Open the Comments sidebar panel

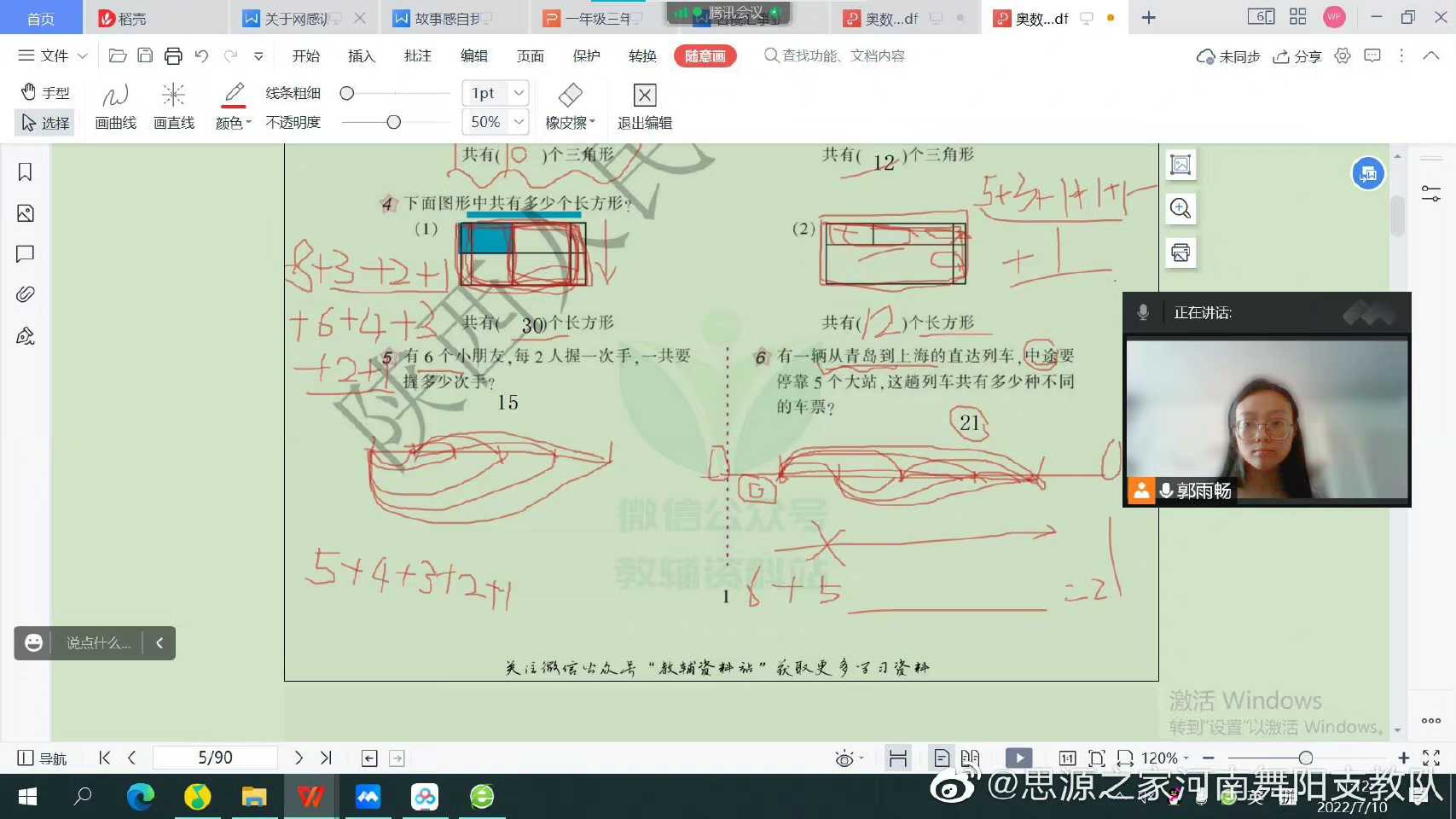click(26, 253)
